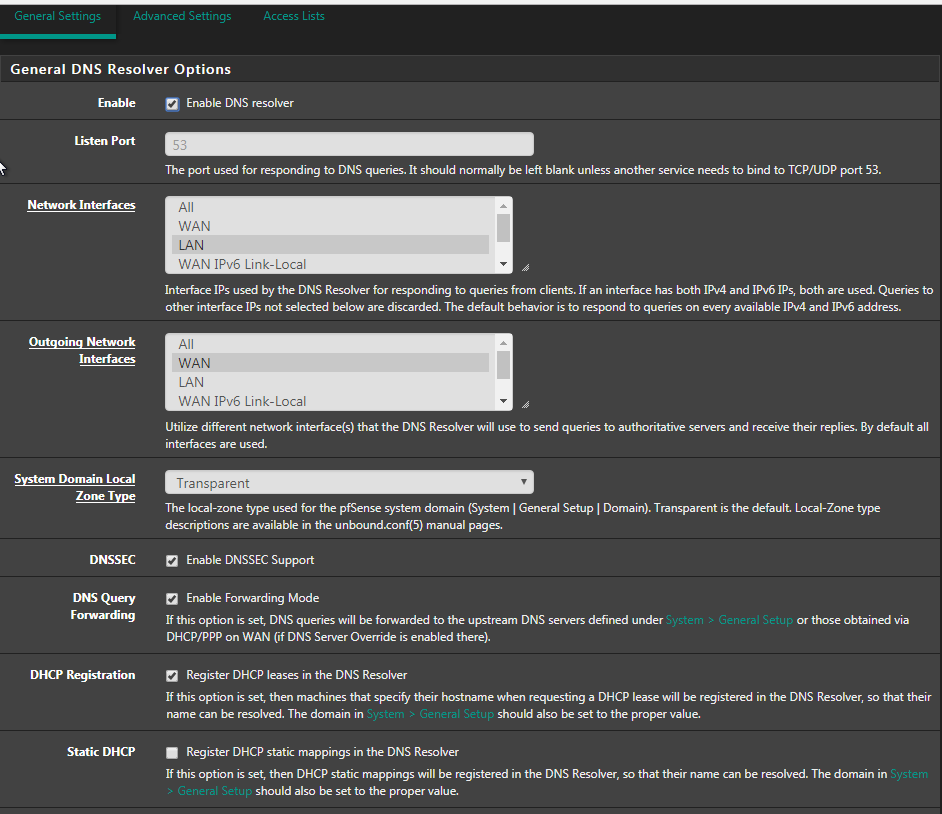
Task: Toggle Enable DNSSEC Support checkbox
Action: pyautogui.click(x=172, y=561)
